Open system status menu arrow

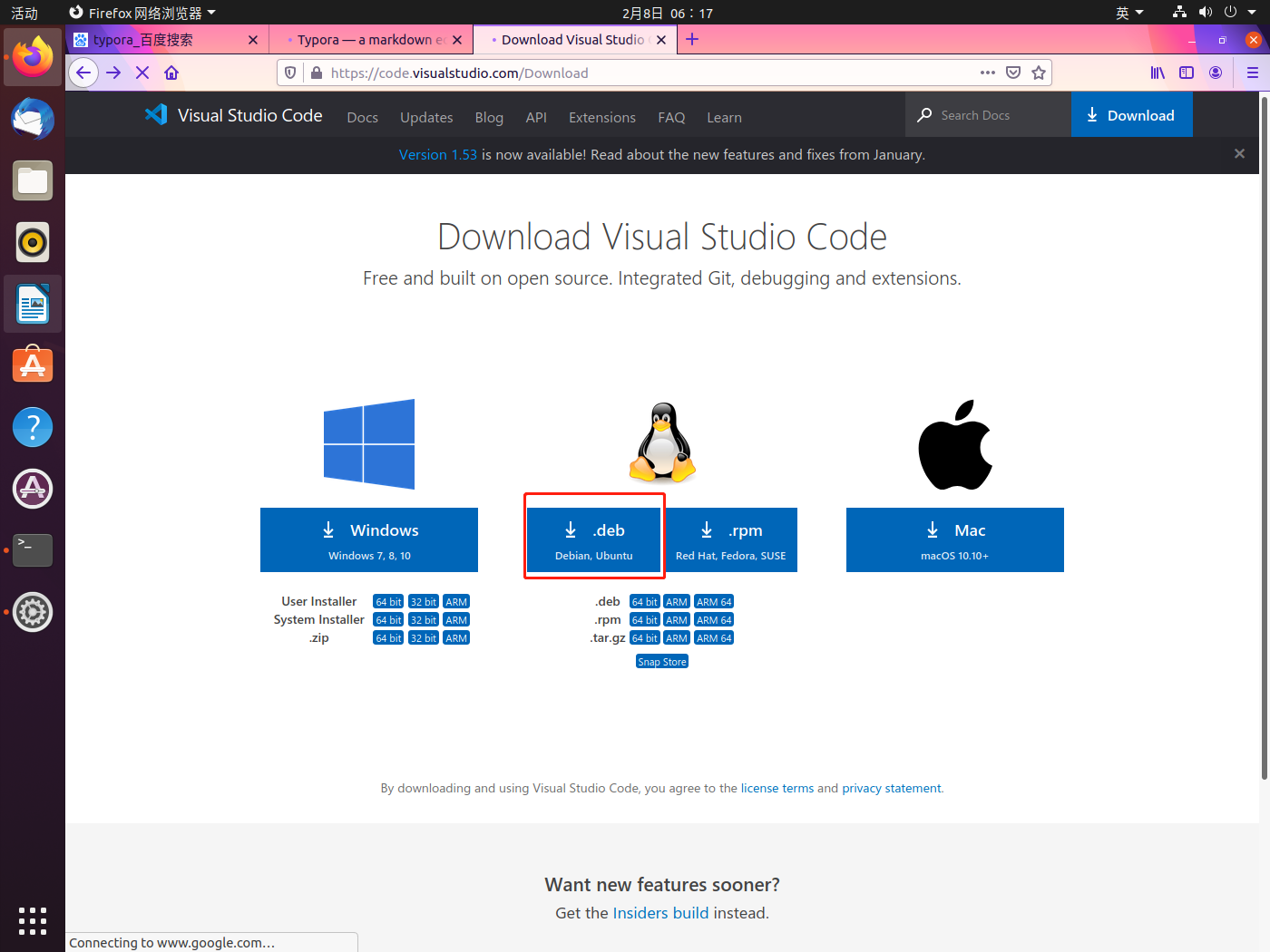tap(1252, 13)
